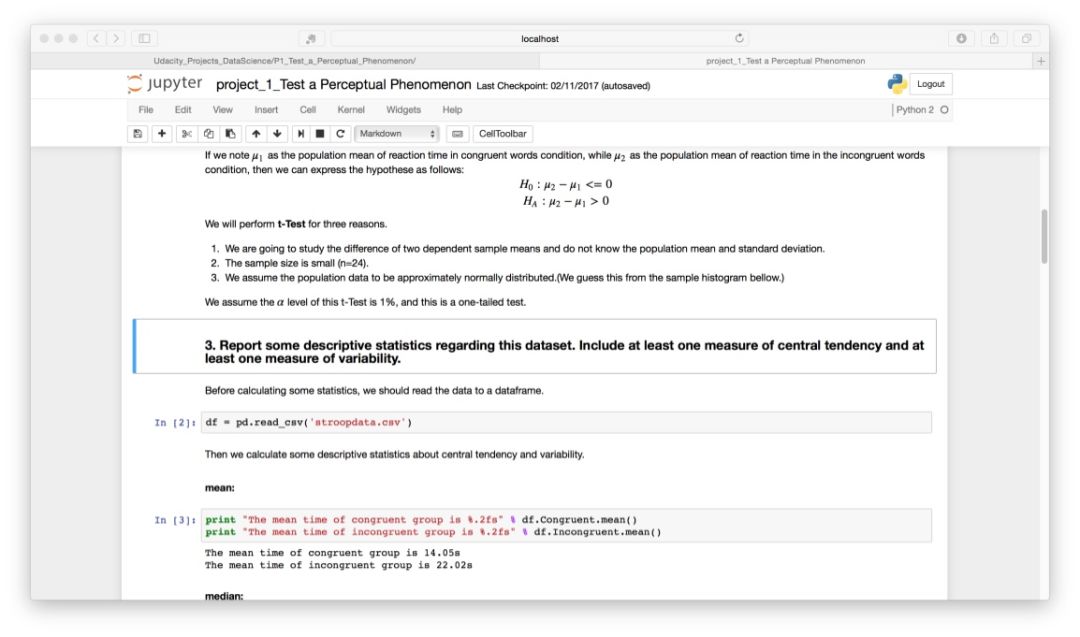Click list item 'We assume the population data'

coord(504,278)
